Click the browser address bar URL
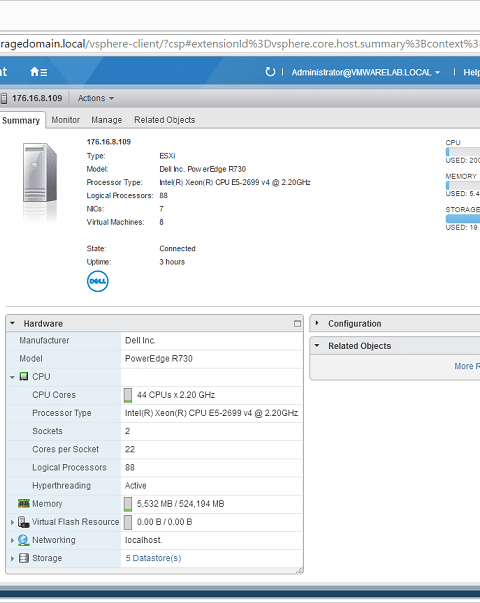This screenshot has height=603, width=480. coord(239,44)
